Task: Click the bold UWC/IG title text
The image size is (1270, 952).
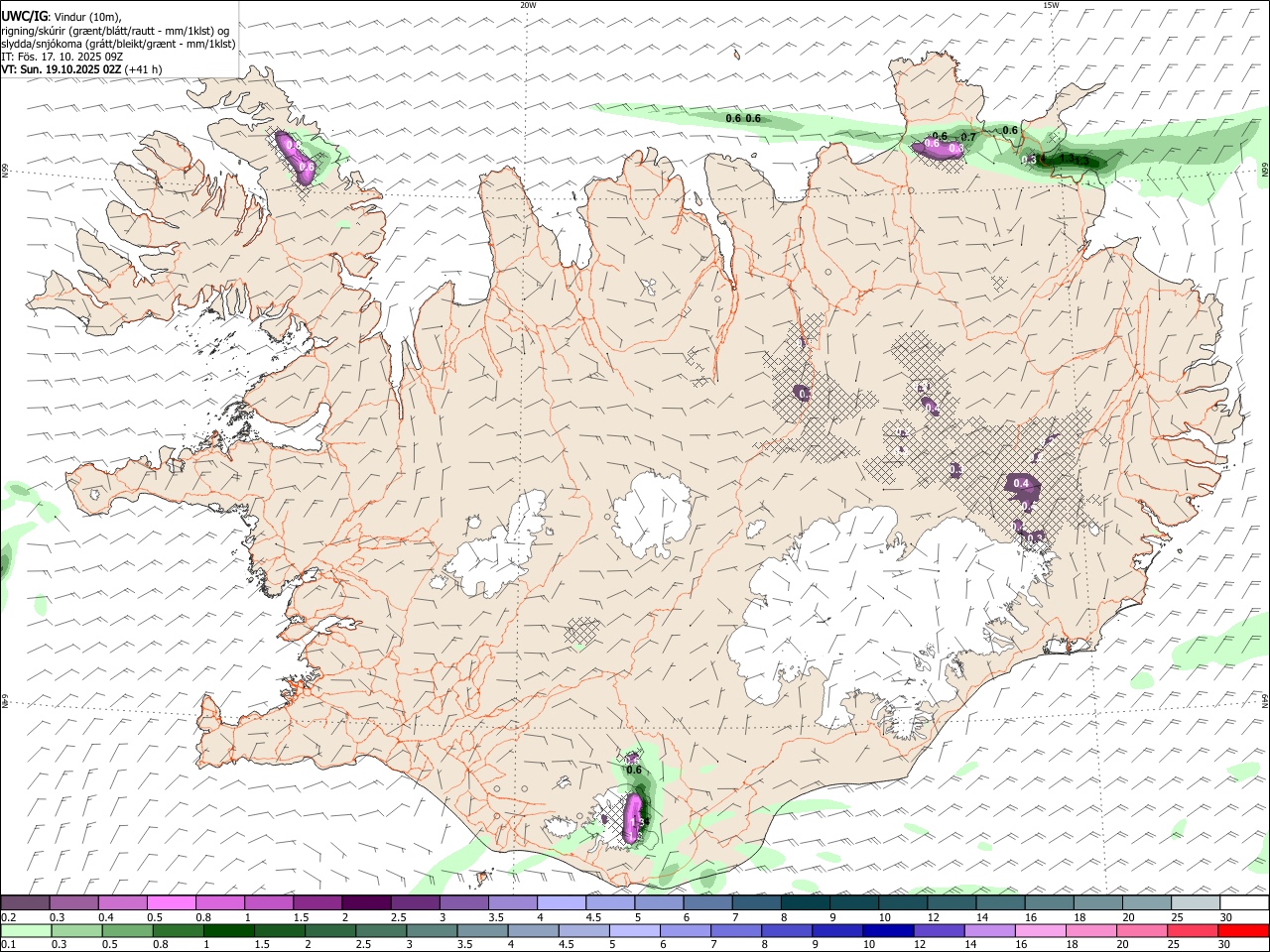Action: click(x=23, y=17)
